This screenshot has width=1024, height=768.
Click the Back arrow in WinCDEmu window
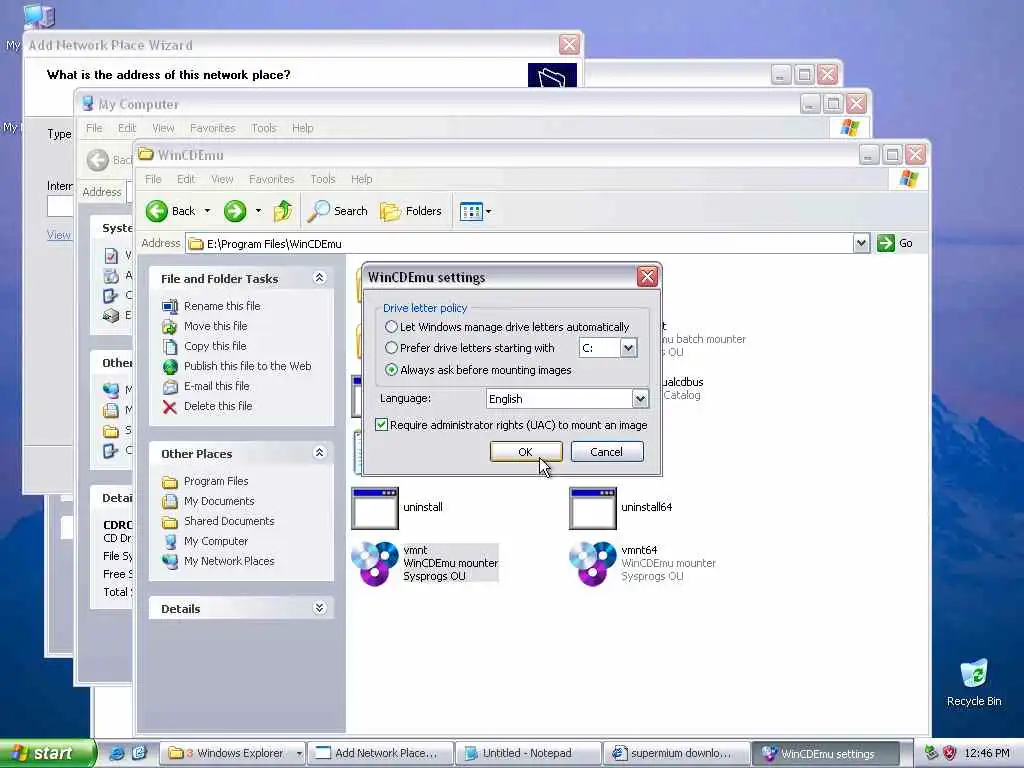tap(157, 211)
